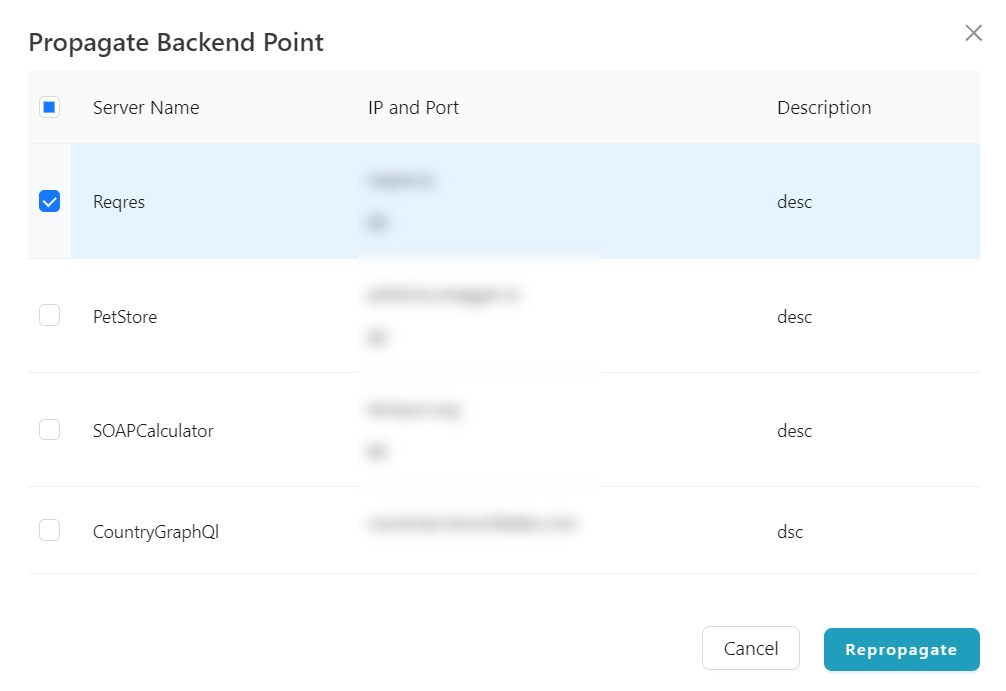
Task: Click the SOAPCalculator row description text
Action: 794,431
